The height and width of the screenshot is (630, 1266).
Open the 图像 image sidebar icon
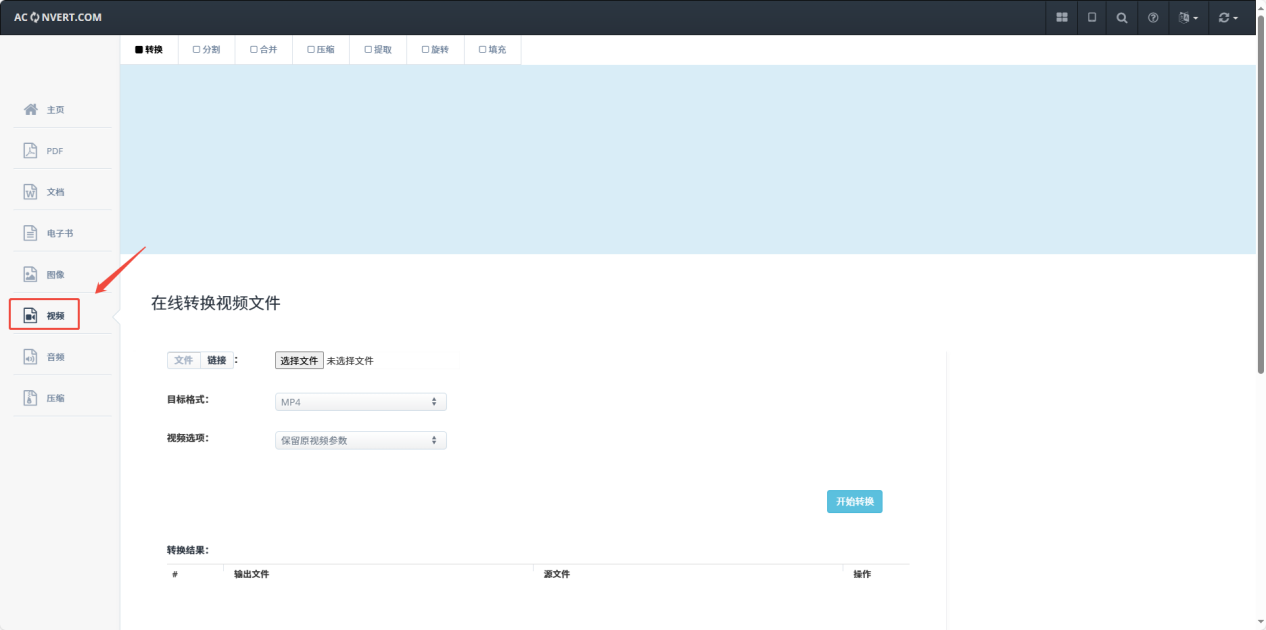pos(30,274)
